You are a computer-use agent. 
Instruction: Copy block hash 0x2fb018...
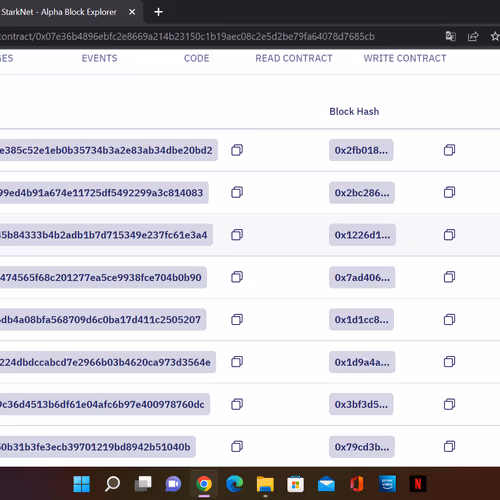click(449, 150)
